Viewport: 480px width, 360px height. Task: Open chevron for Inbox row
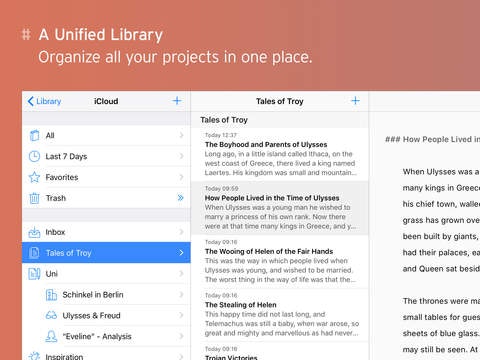tap(181, 232)
